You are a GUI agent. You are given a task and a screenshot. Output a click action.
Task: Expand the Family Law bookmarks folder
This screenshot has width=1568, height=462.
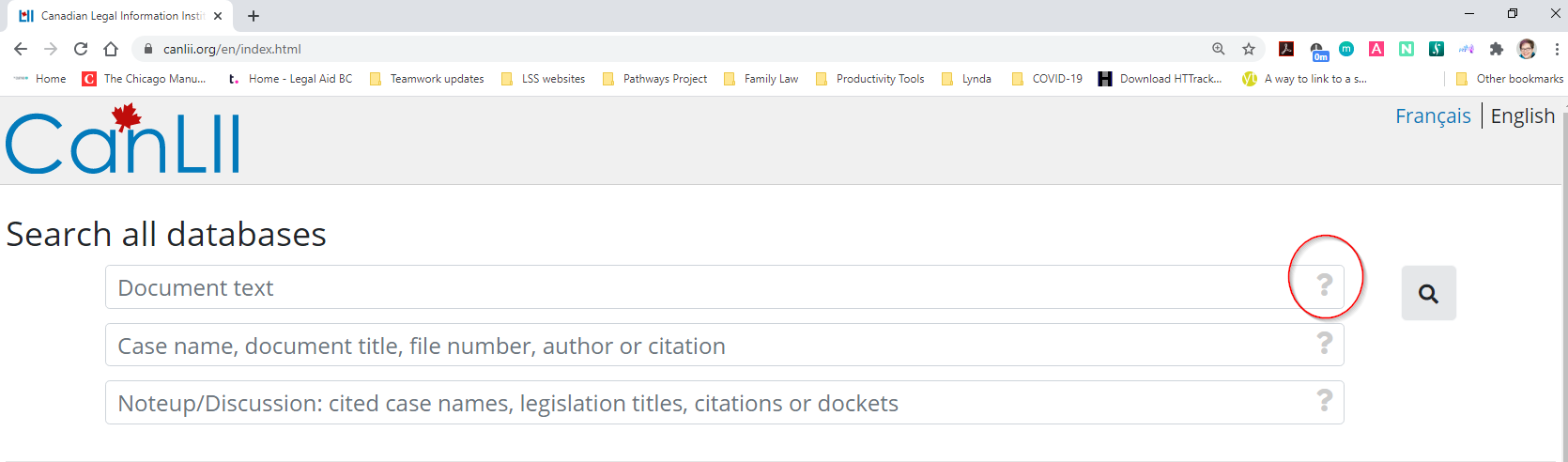coord(761,79)
